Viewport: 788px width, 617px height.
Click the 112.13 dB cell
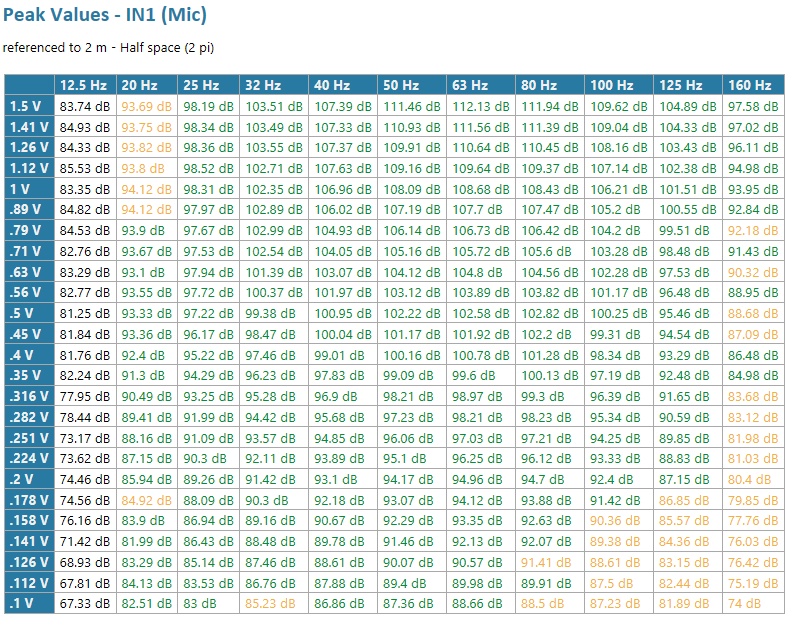pyautogui.click(x=482, y=105)
